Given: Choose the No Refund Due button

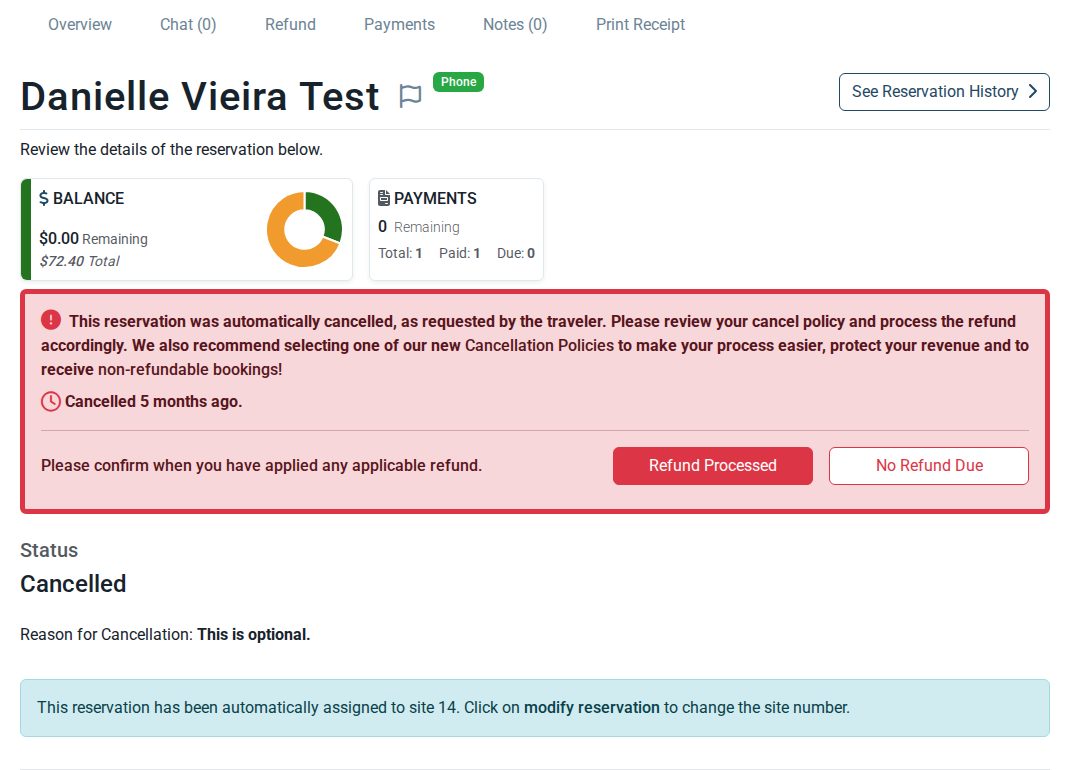Looking at the screenshot, I should point(929,466).
